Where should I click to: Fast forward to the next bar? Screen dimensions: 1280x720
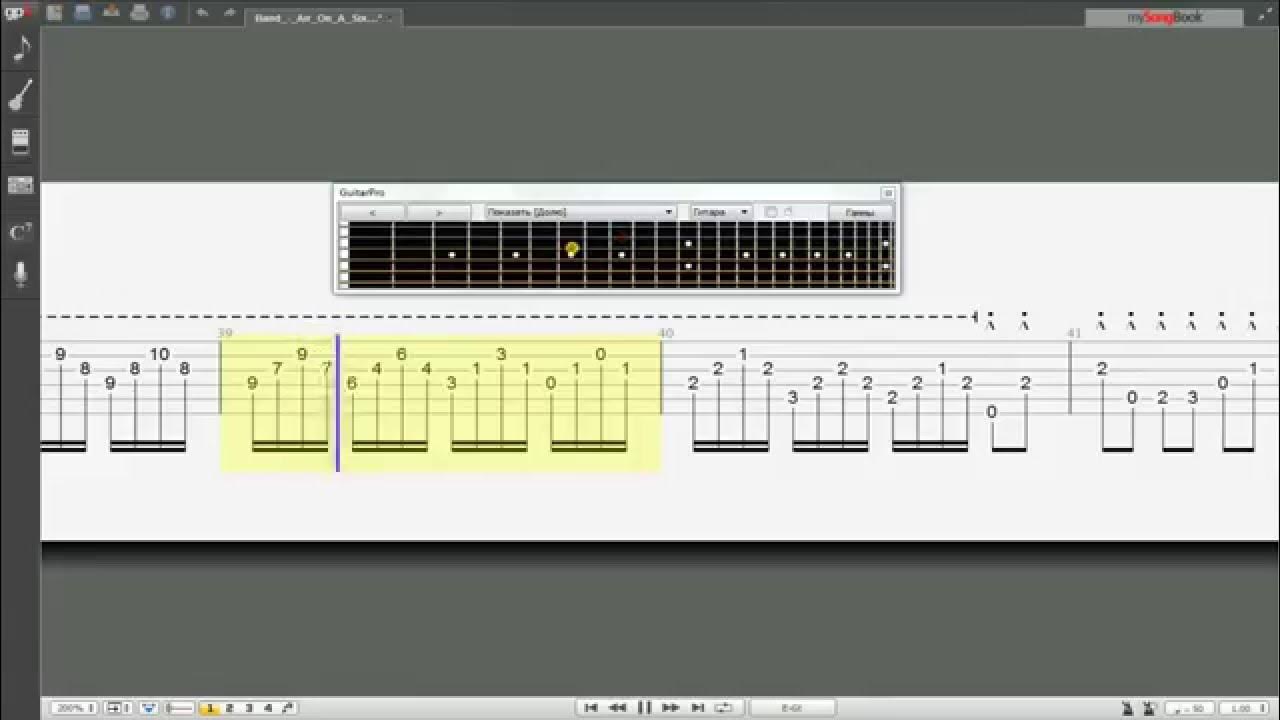click(x=671, y=708)
